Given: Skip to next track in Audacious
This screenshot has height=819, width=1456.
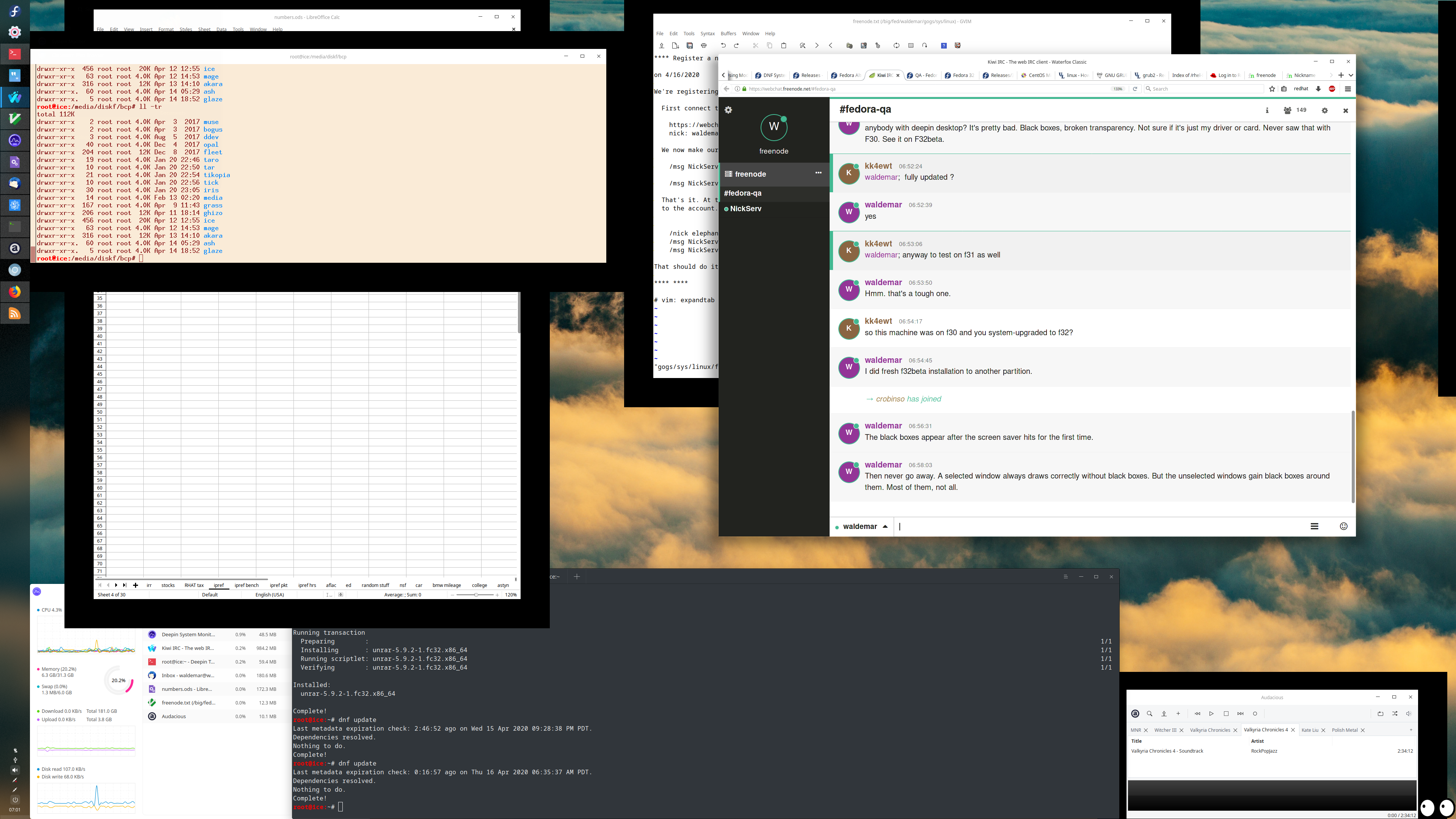Looking at the screenshot, I should point(1240,713).
